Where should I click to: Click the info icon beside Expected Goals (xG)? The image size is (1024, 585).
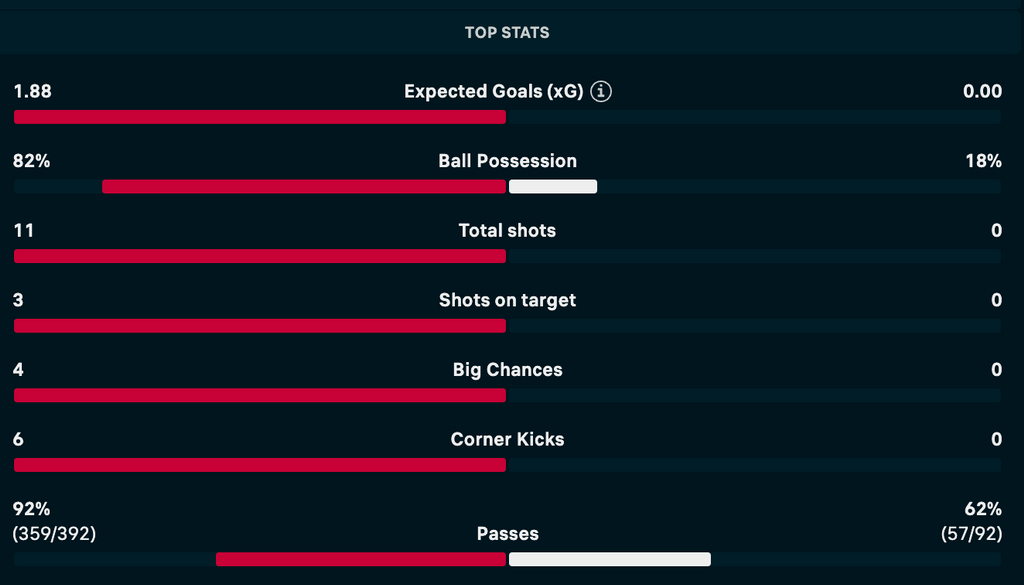601,92
